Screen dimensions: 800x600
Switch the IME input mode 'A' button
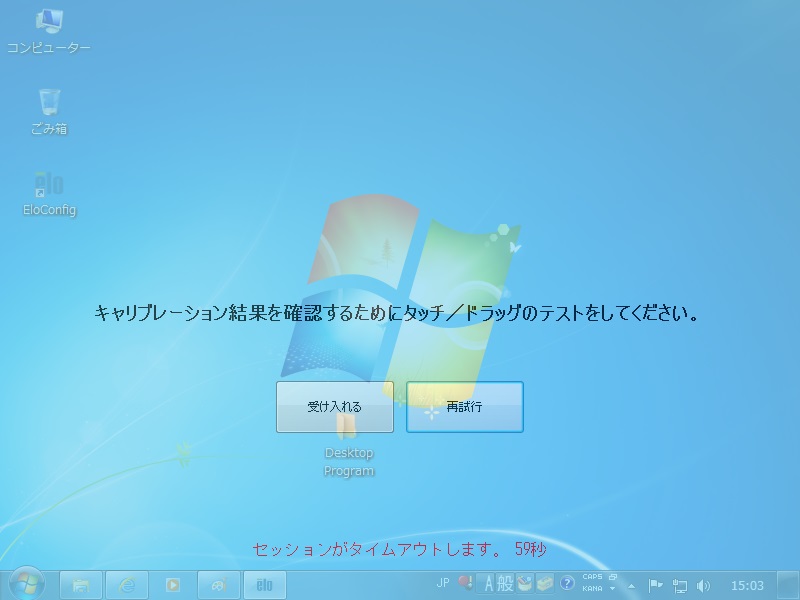[x=490, y=583]
